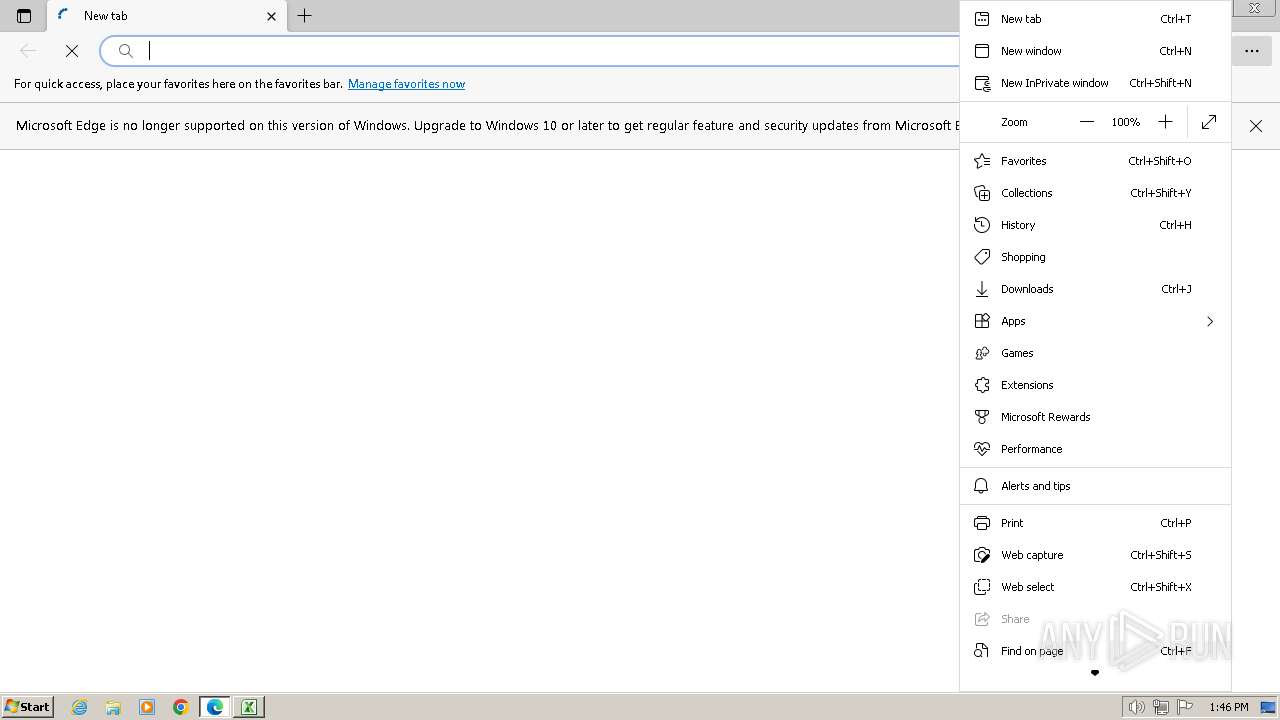Choose Print from the menu

click(1095, 523)
